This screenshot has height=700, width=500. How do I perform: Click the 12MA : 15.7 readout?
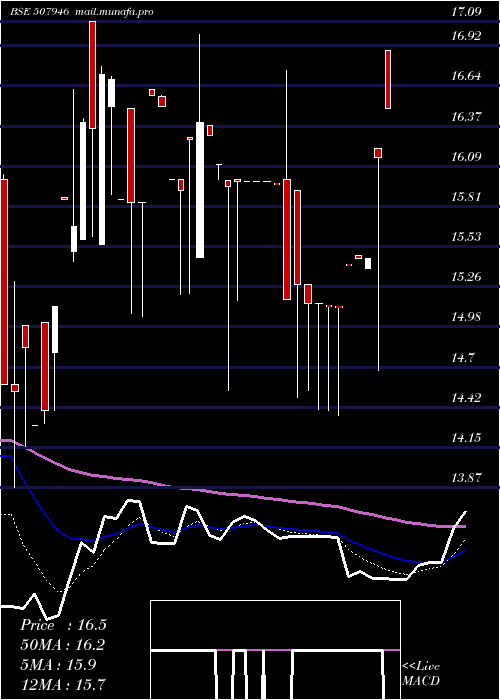[63, 684]
